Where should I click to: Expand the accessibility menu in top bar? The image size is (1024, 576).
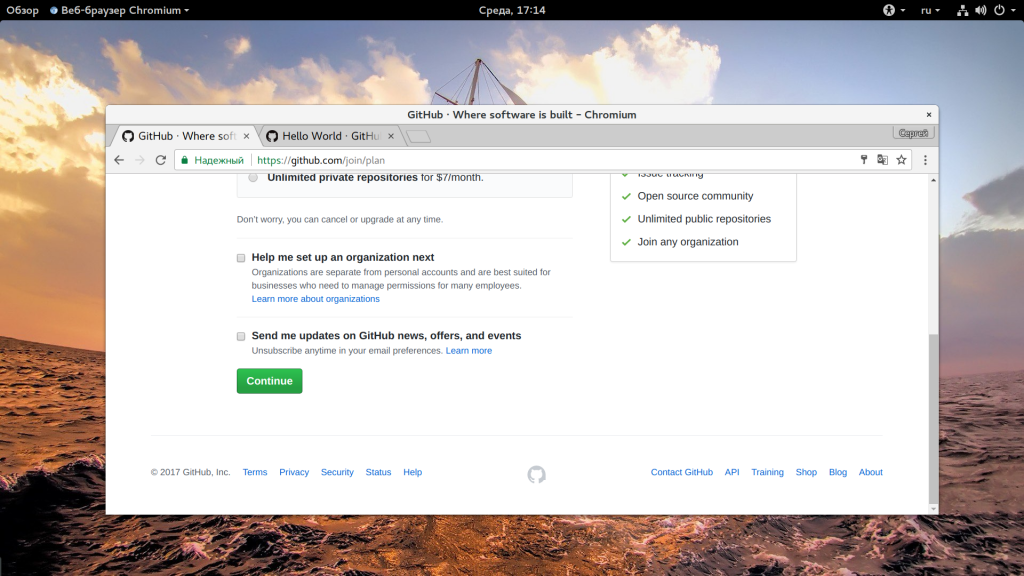[894, 10]
